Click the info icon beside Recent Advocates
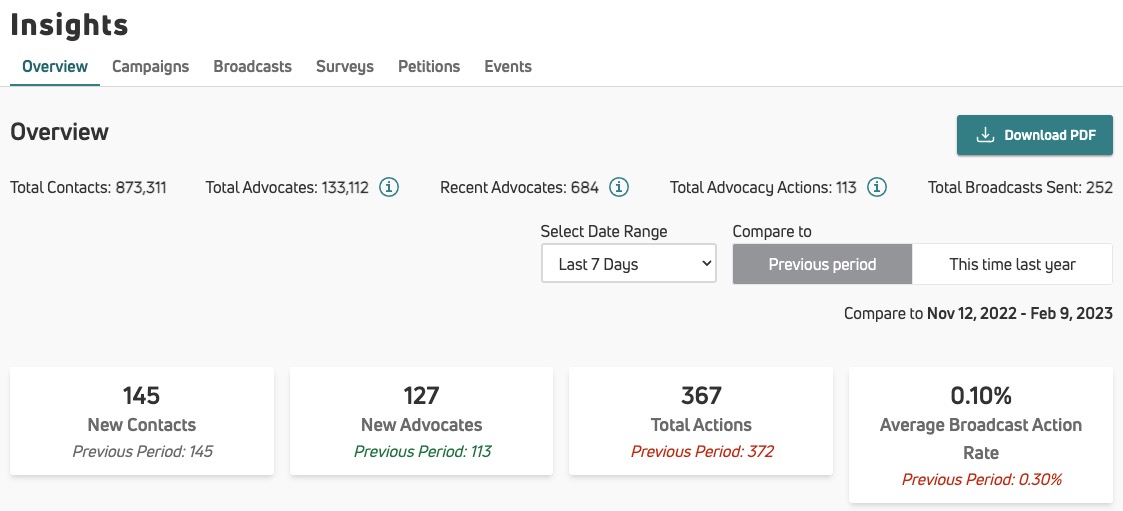 pyautogui.click(x=619, y=188)
